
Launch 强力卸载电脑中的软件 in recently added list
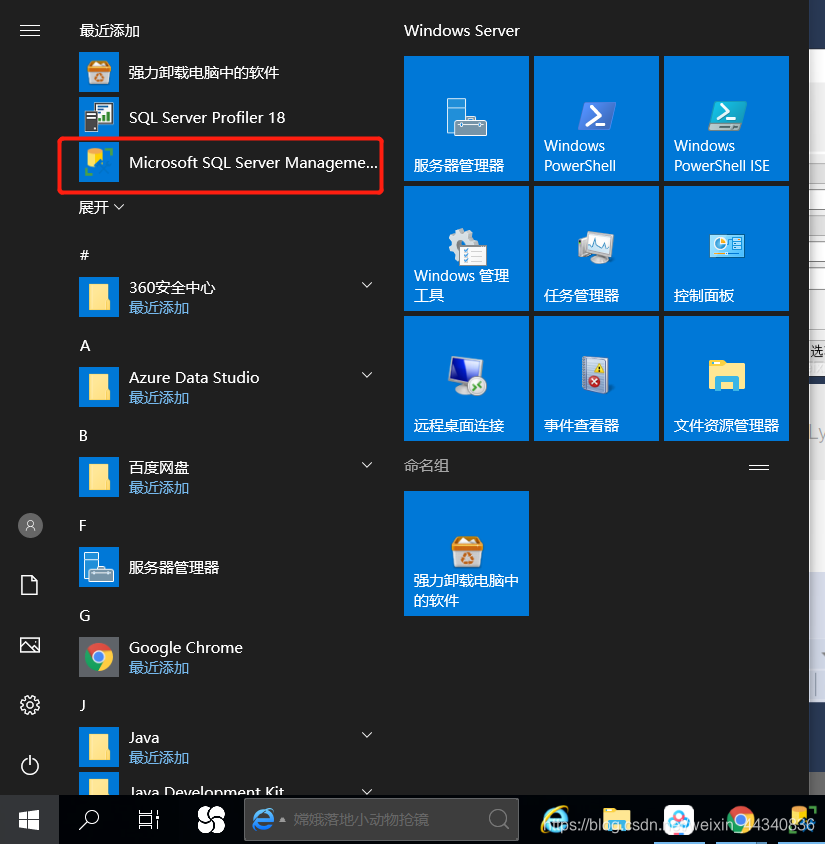pos(230,72)
